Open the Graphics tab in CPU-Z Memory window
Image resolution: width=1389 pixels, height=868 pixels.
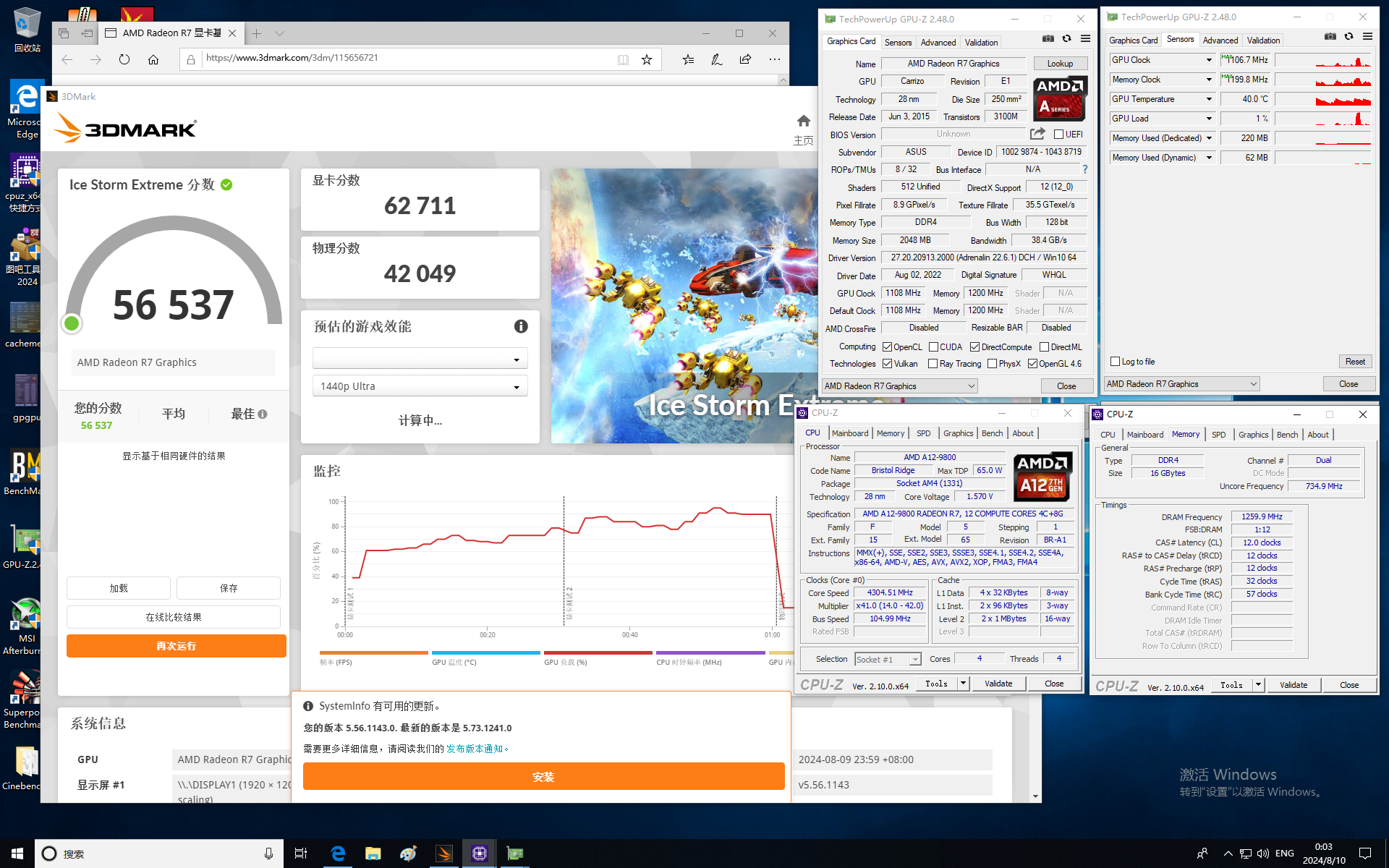pos(1253,435)
